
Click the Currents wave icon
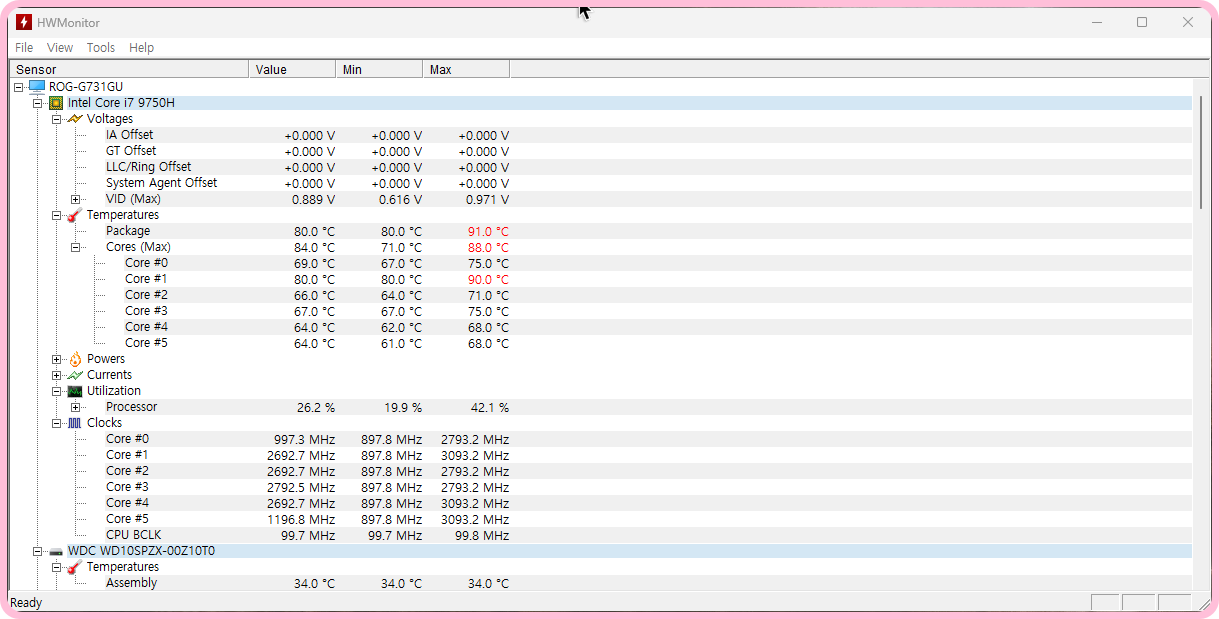coord(75,375)
